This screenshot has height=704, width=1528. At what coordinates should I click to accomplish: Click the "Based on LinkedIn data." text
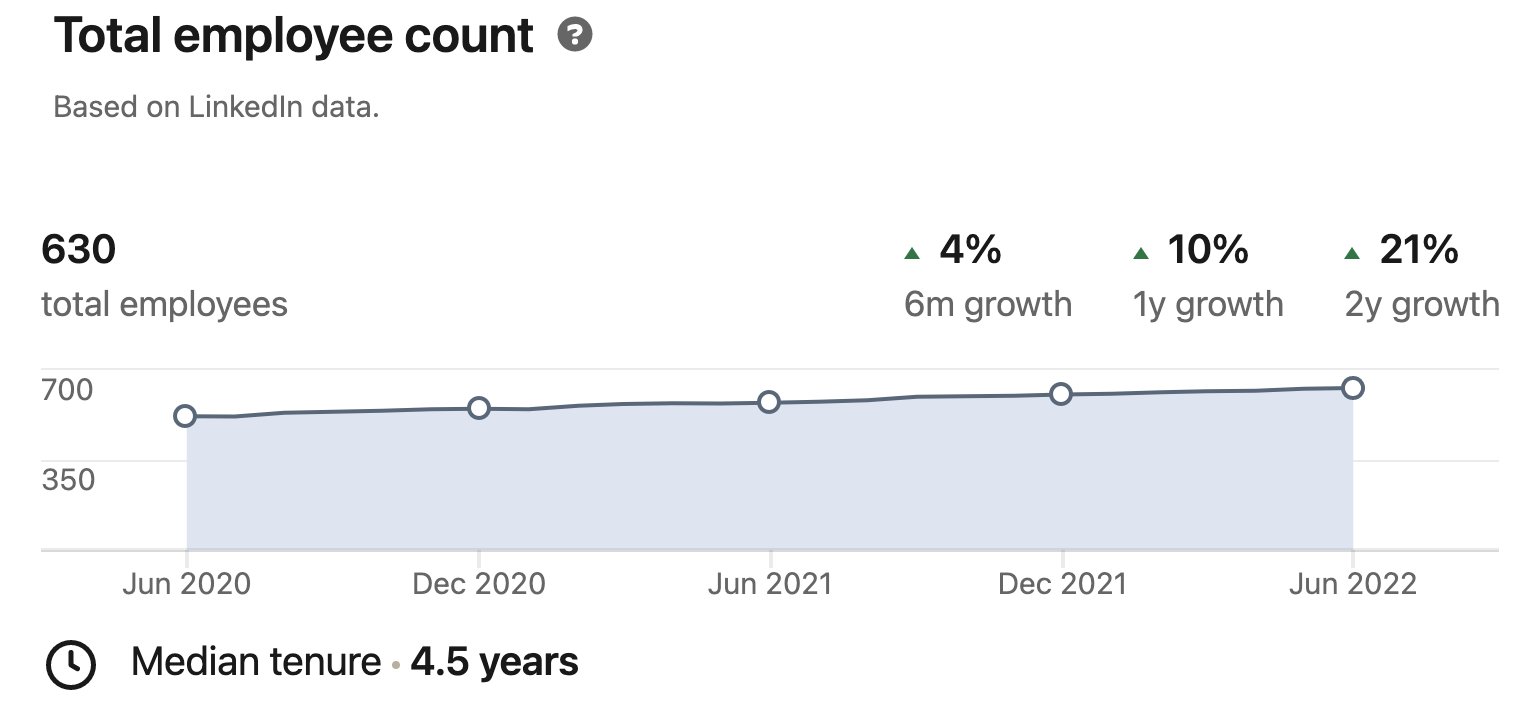[216, 107]
